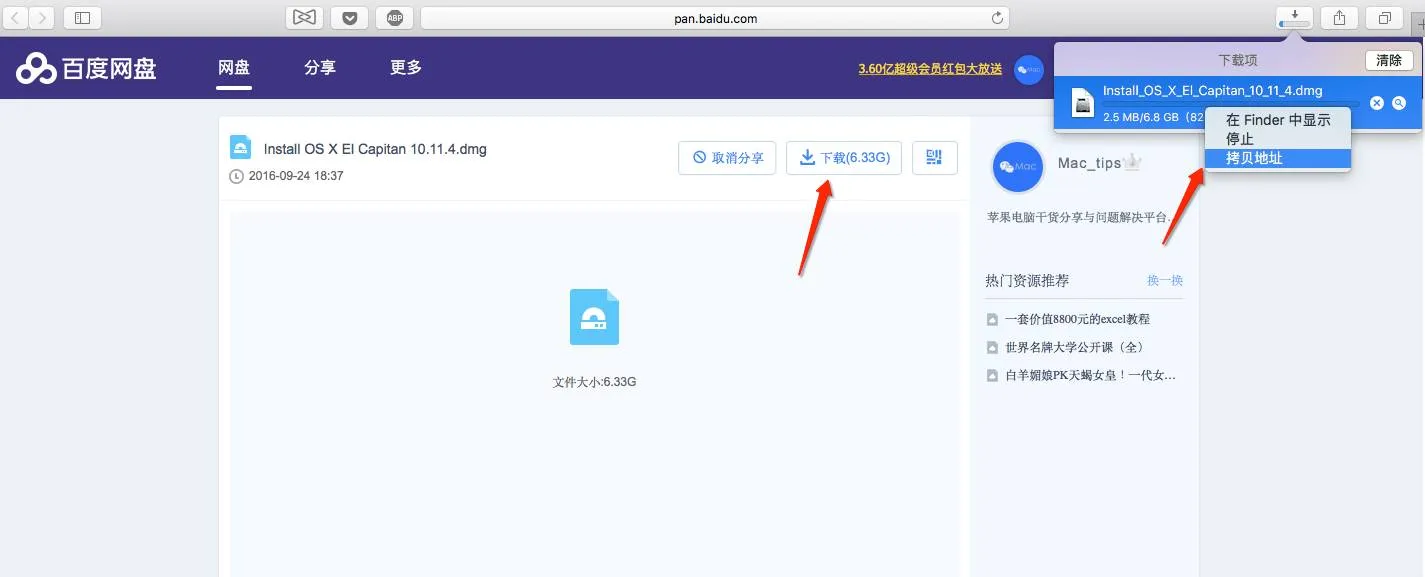The height and width of the screenshot is (577, 1425).
Task: Click the file icon beside the 白羊媚娘 link
Action: 992,375
